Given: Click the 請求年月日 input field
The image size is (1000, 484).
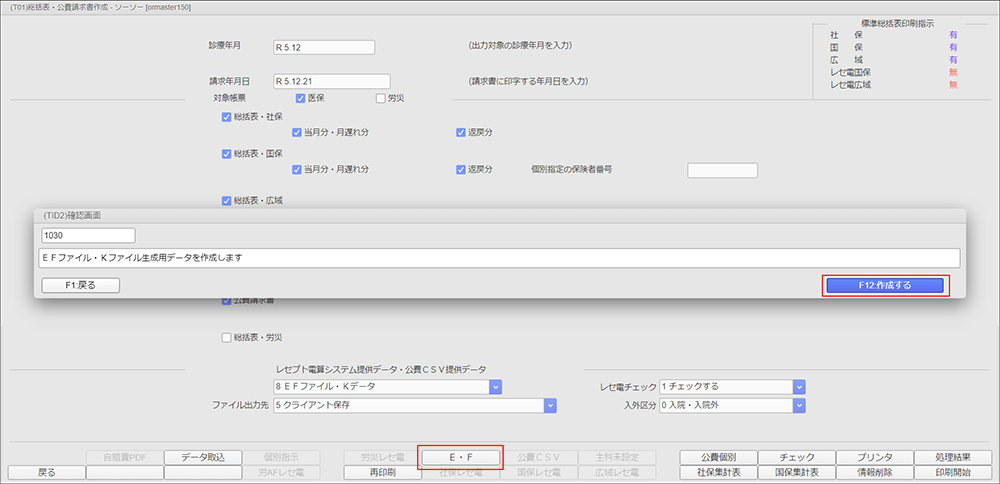Looking at the screenshot, I should point(330,81).
